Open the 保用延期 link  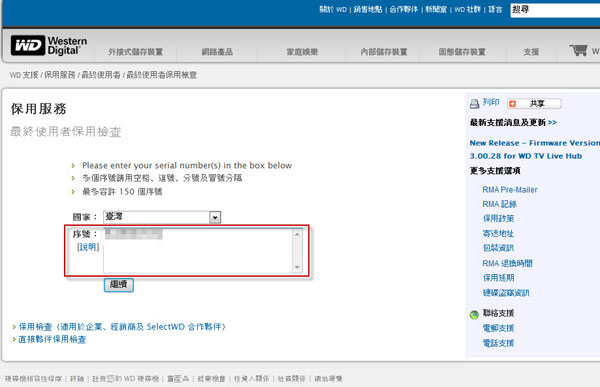498,278
